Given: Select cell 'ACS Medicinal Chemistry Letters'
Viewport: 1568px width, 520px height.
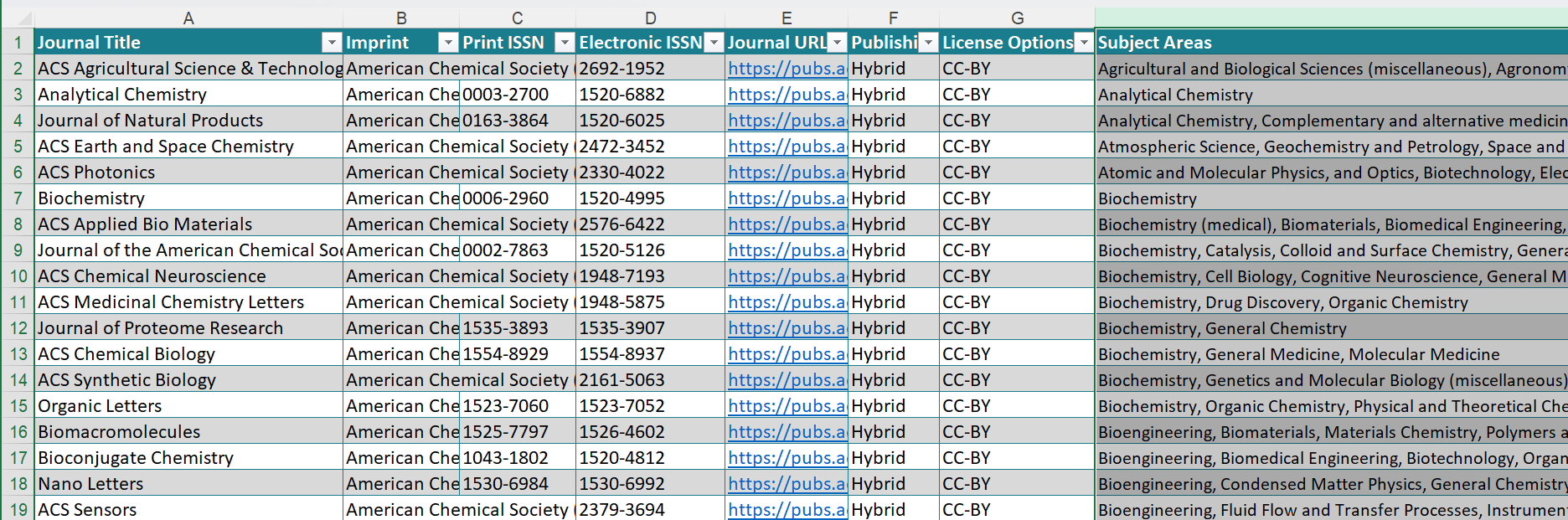Looking at the screenshot, I should pyautogui.click(x=188, y=302).
